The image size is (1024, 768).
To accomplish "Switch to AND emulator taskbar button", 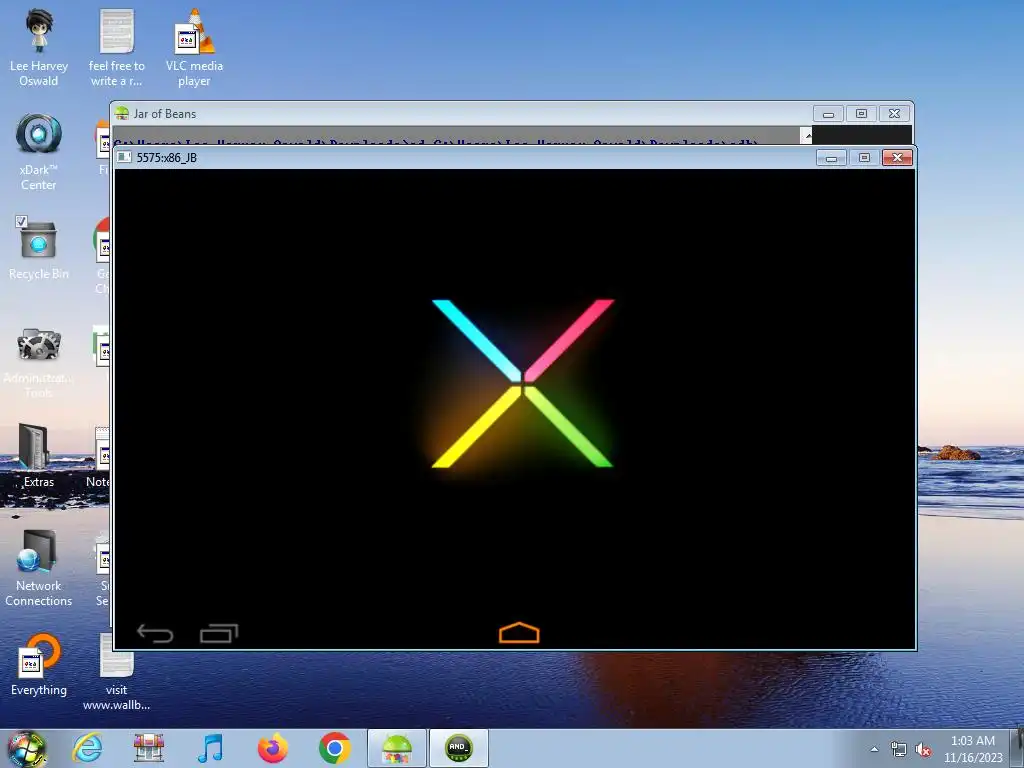I will (x=458, y=748).
